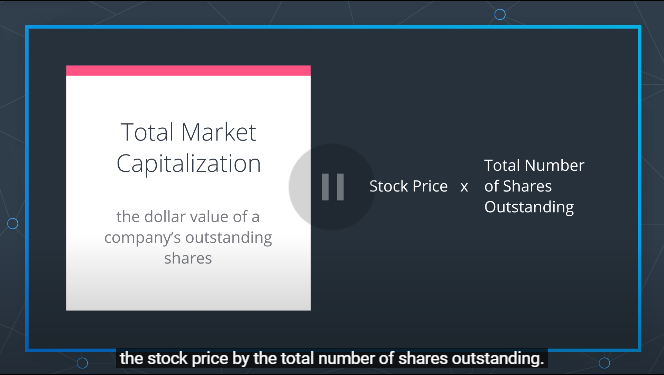Click the multiplication x symbol in the formula
The image size is (664, 375).
coord(464,187)
